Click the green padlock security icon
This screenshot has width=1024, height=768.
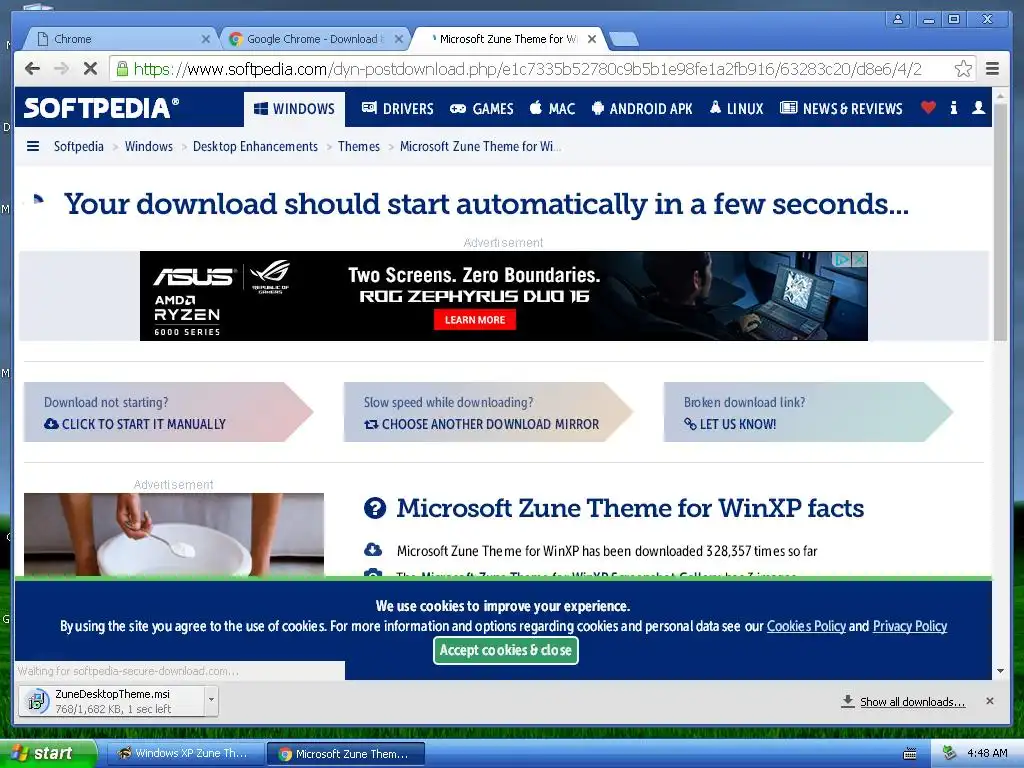pos(122,69)
